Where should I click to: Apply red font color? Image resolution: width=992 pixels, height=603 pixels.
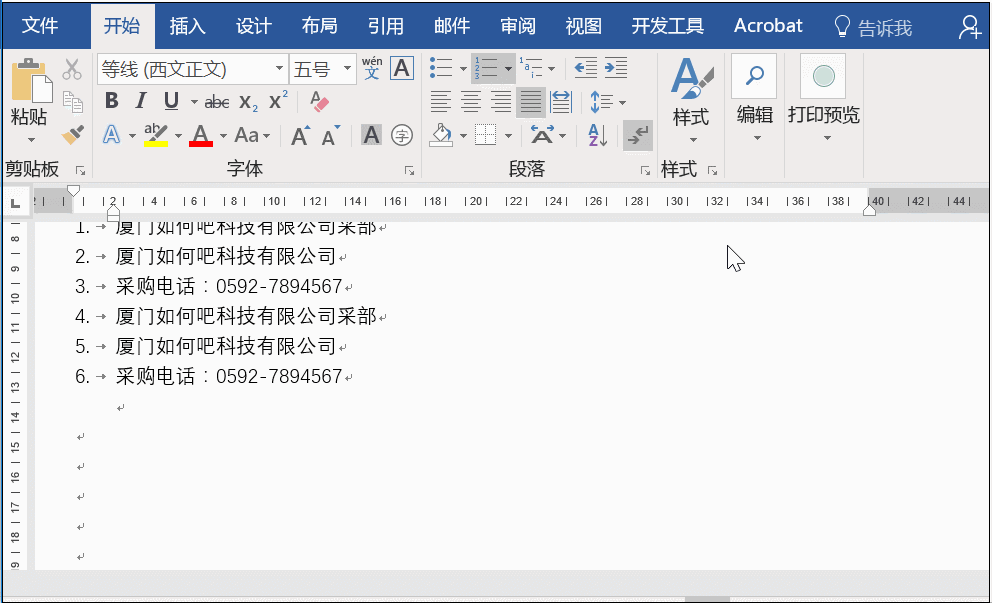coord(201,135)
